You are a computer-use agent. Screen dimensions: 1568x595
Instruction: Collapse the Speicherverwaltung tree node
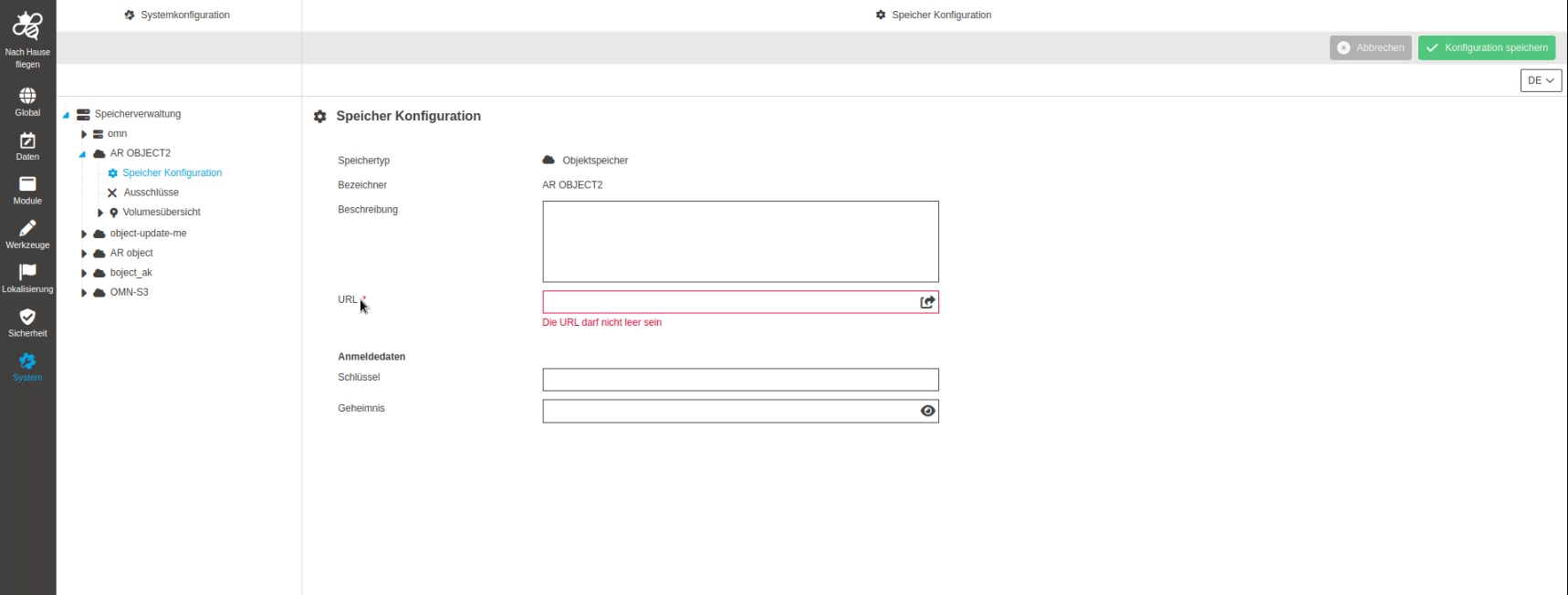66,115
